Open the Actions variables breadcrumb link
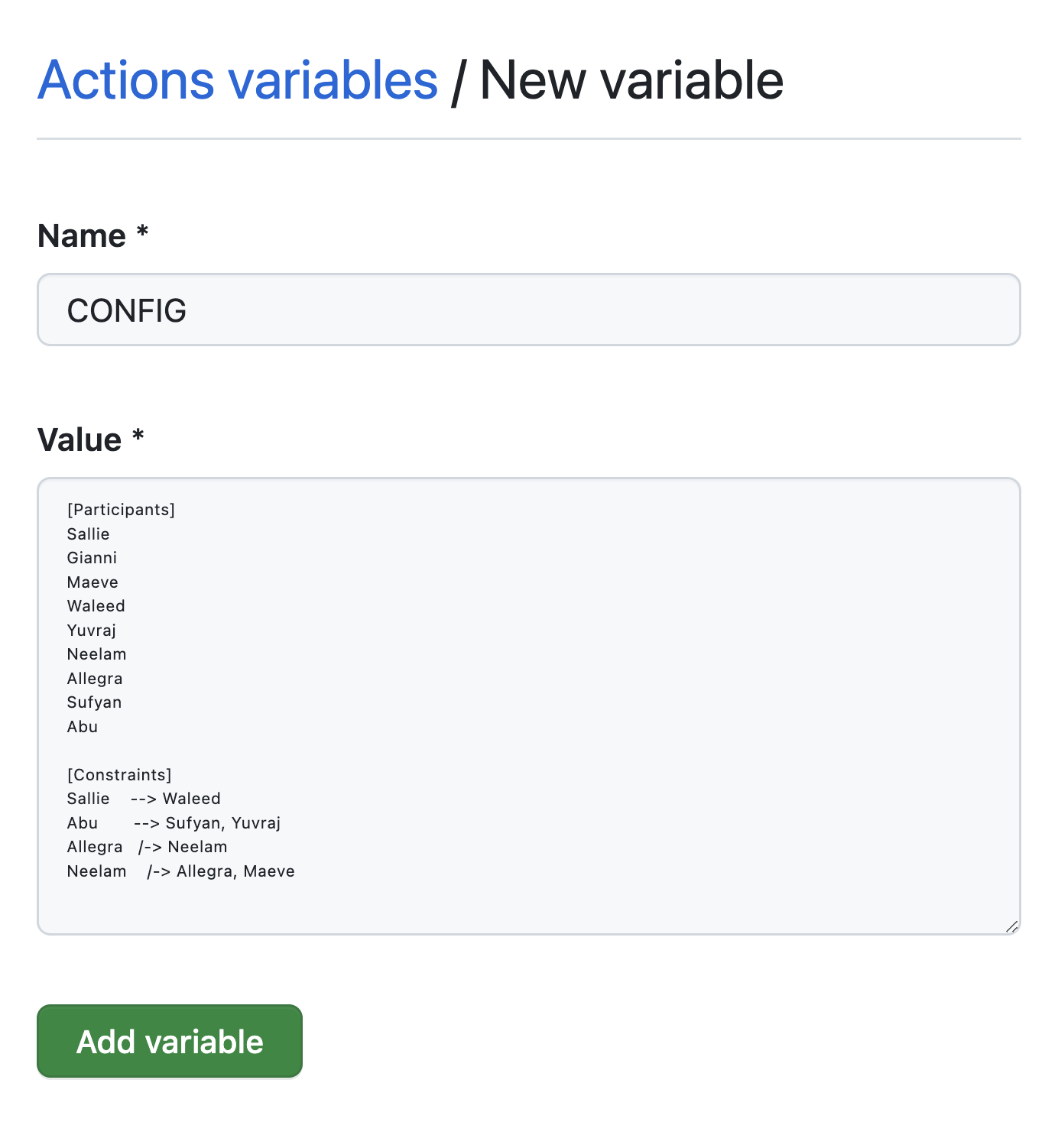1058x1148 pixels. (238, 80)
